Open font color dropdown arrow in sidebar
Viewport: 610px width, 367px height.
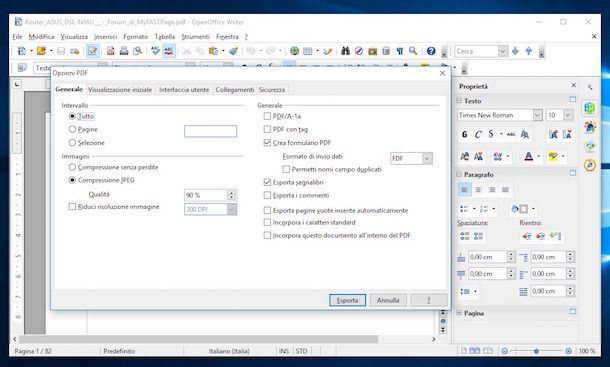(539, 156)
